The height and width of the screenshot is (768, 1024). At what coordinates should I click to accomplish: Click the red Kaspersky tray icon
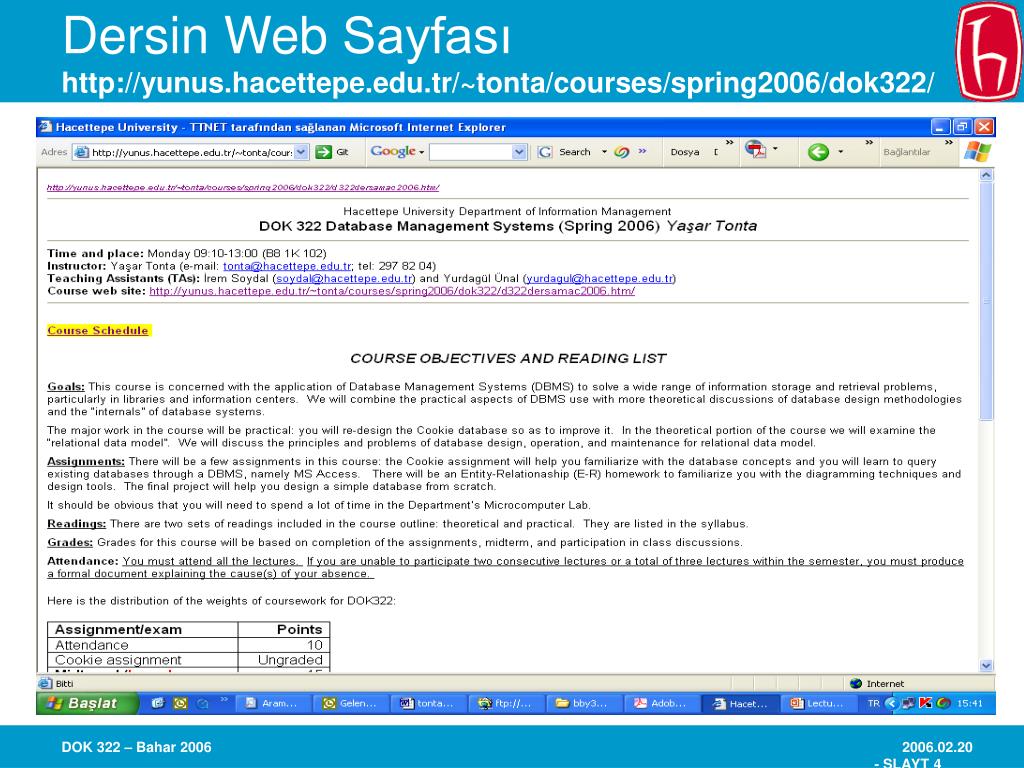click(925, 703)
